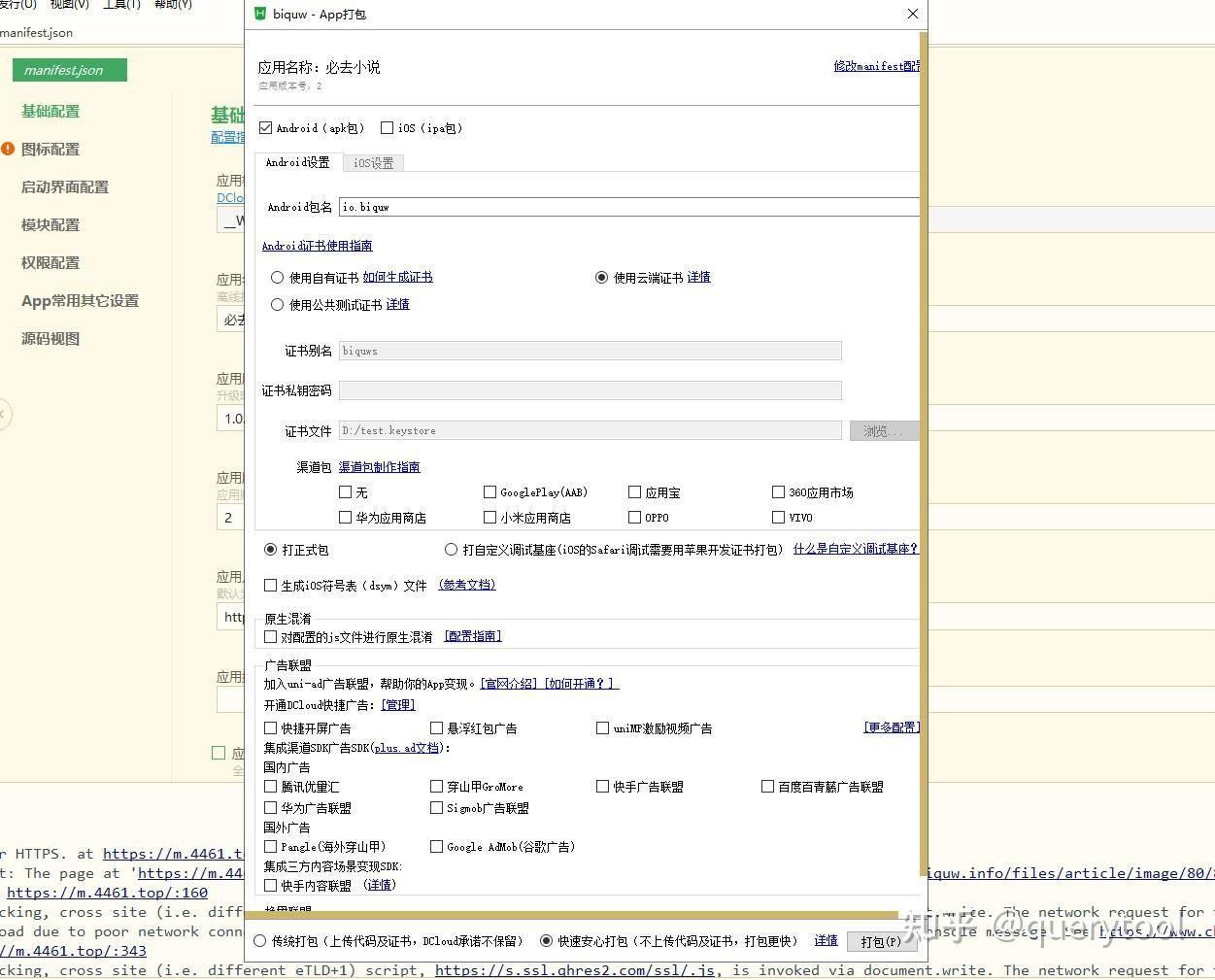
Task: Open 图标配置 in manifest sidebar
Action: [51, 150]
